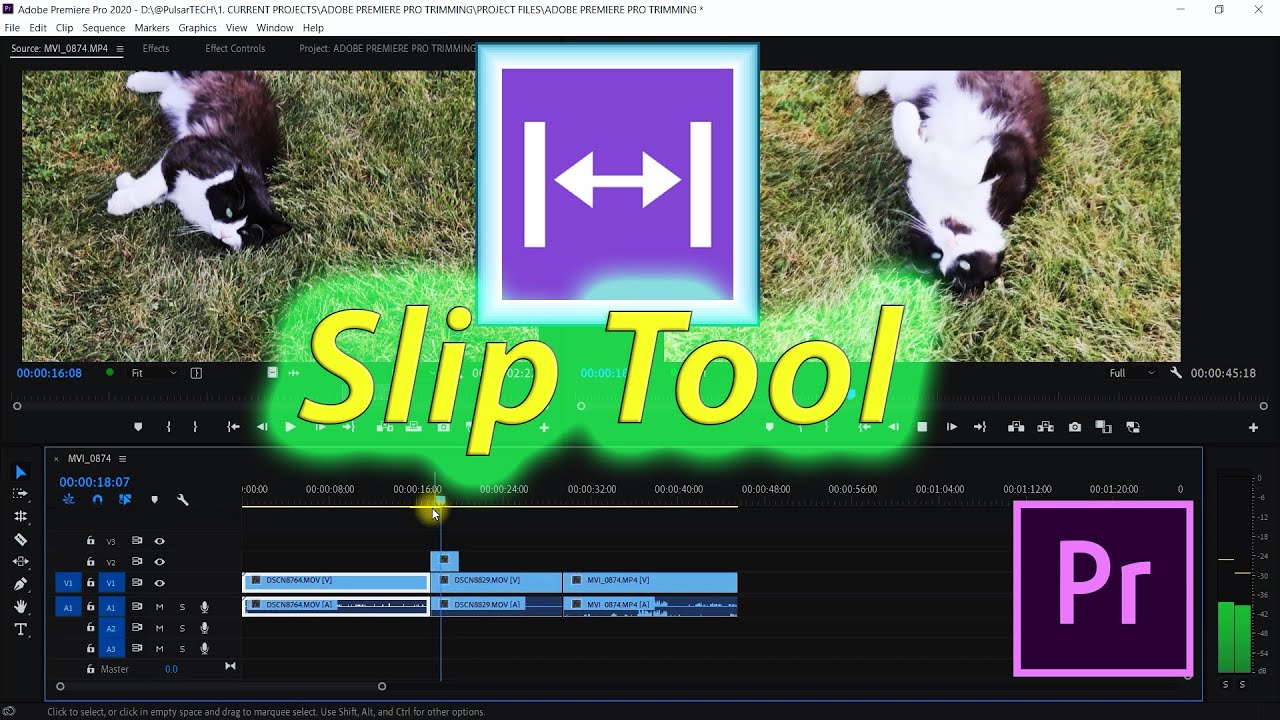The height and width of the screenshot is (720, 1280).
Task: Click Go to Out in Program monitor
Action: click(x=980, y=427)
